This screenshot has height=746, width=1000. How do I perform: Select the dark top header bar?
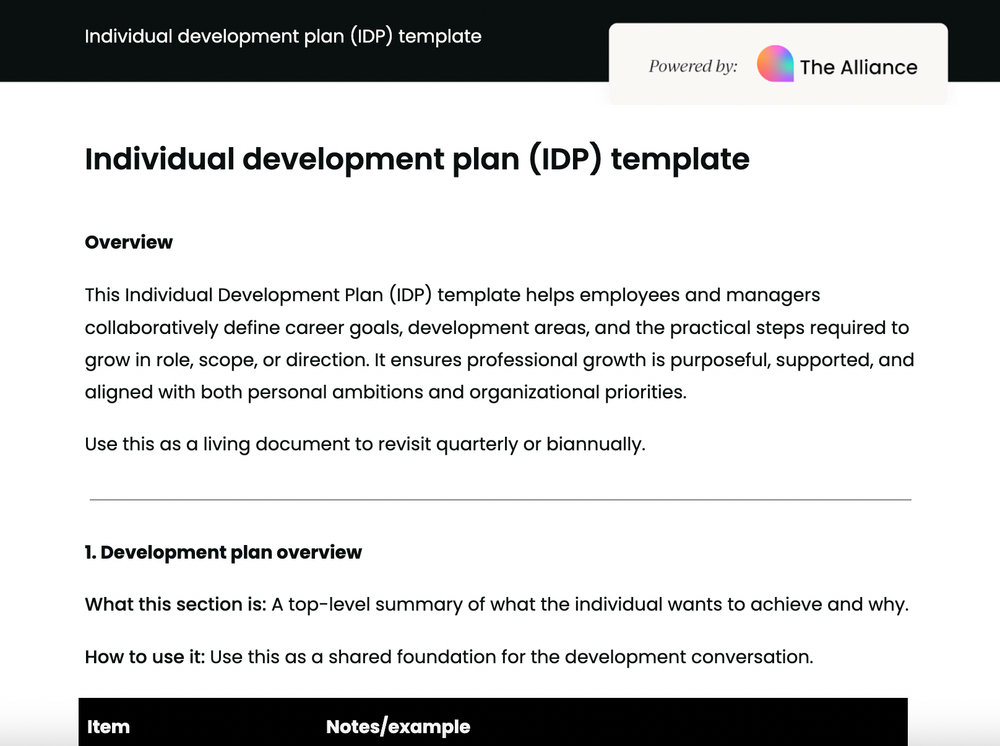[x=300, y=40]
